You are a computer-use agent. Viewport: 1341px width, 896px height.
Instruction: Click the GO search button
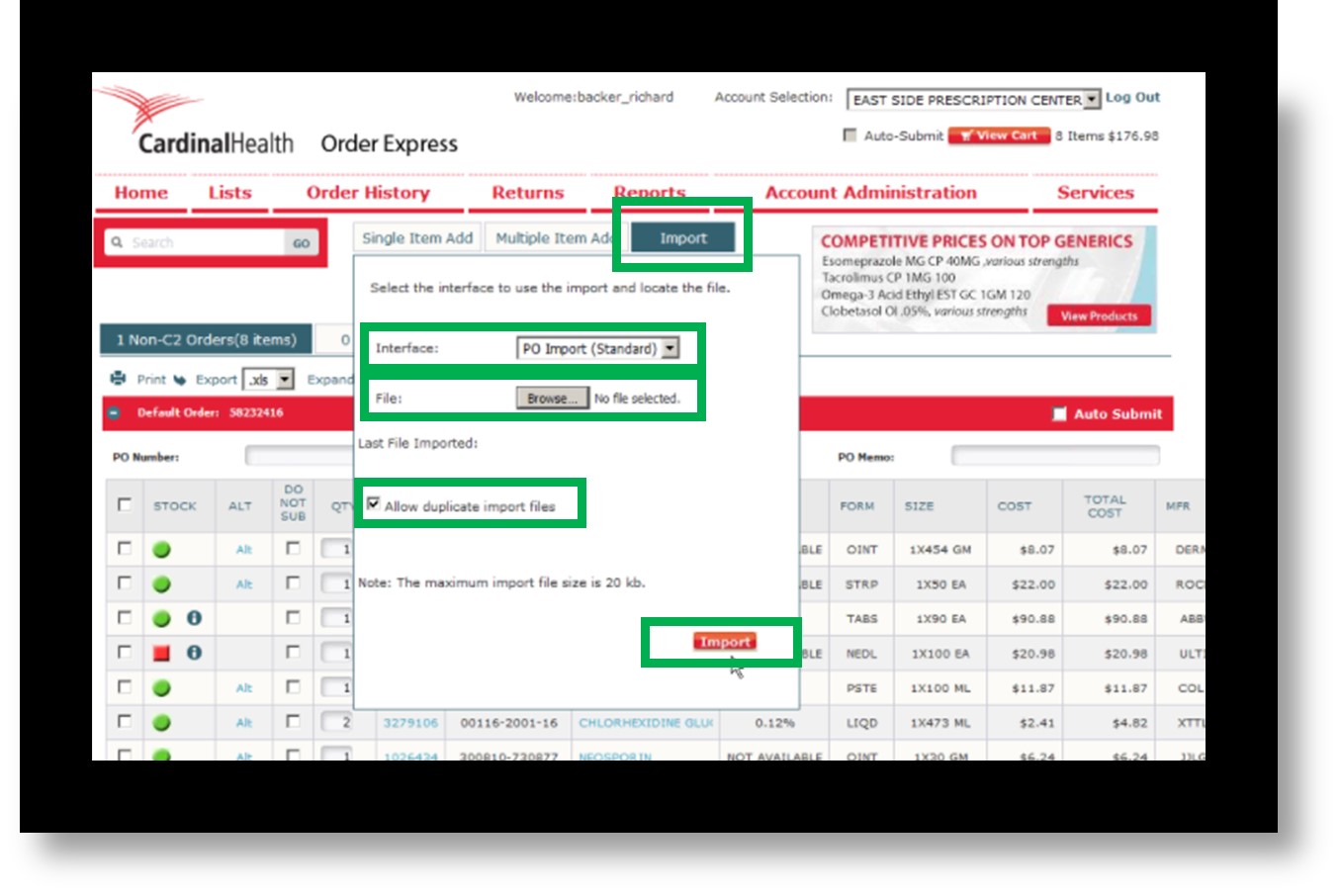(x=302, y=243)
